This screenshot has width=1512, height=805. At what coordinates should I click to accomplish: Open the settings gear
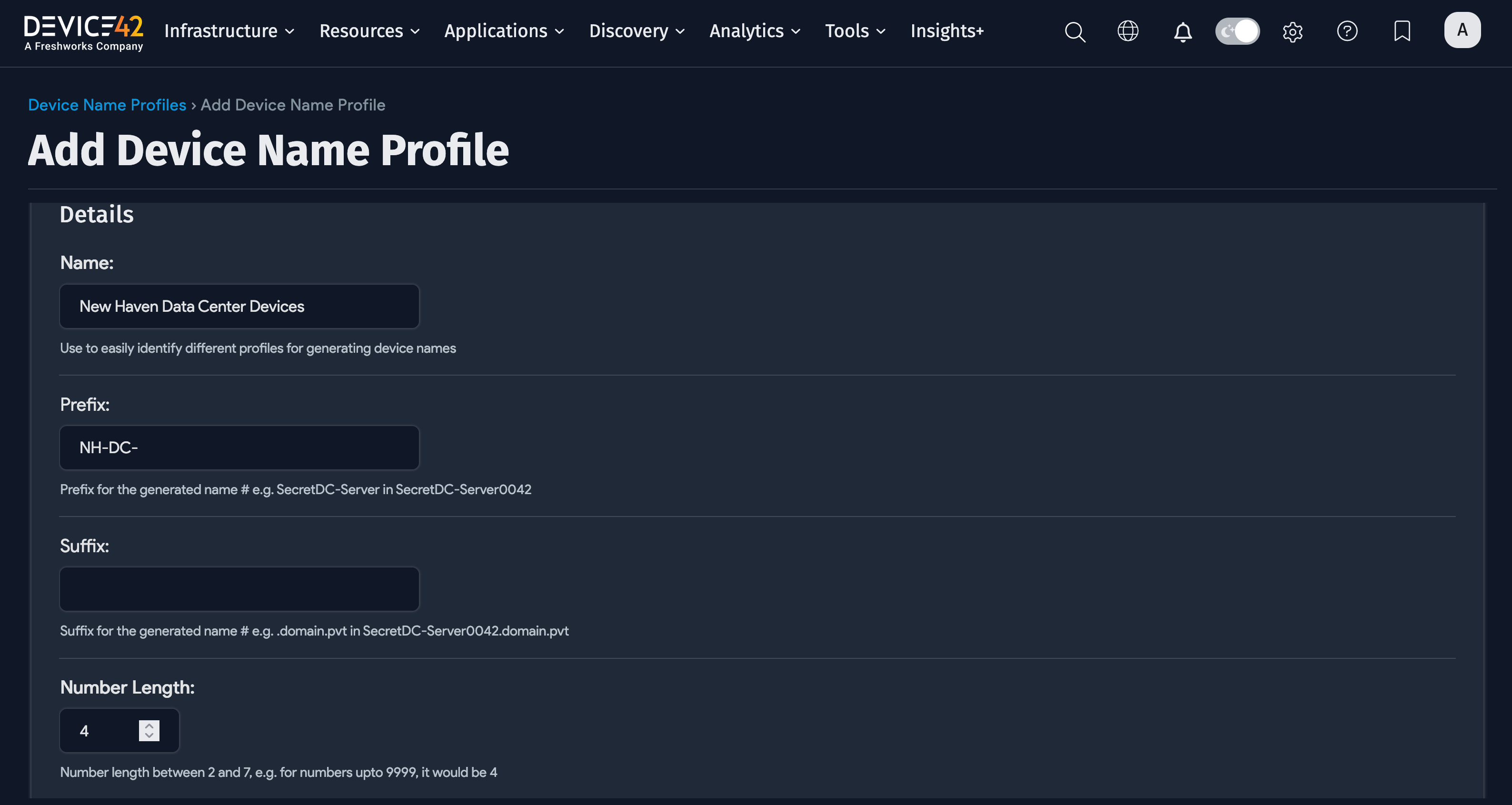[1293, 32]
